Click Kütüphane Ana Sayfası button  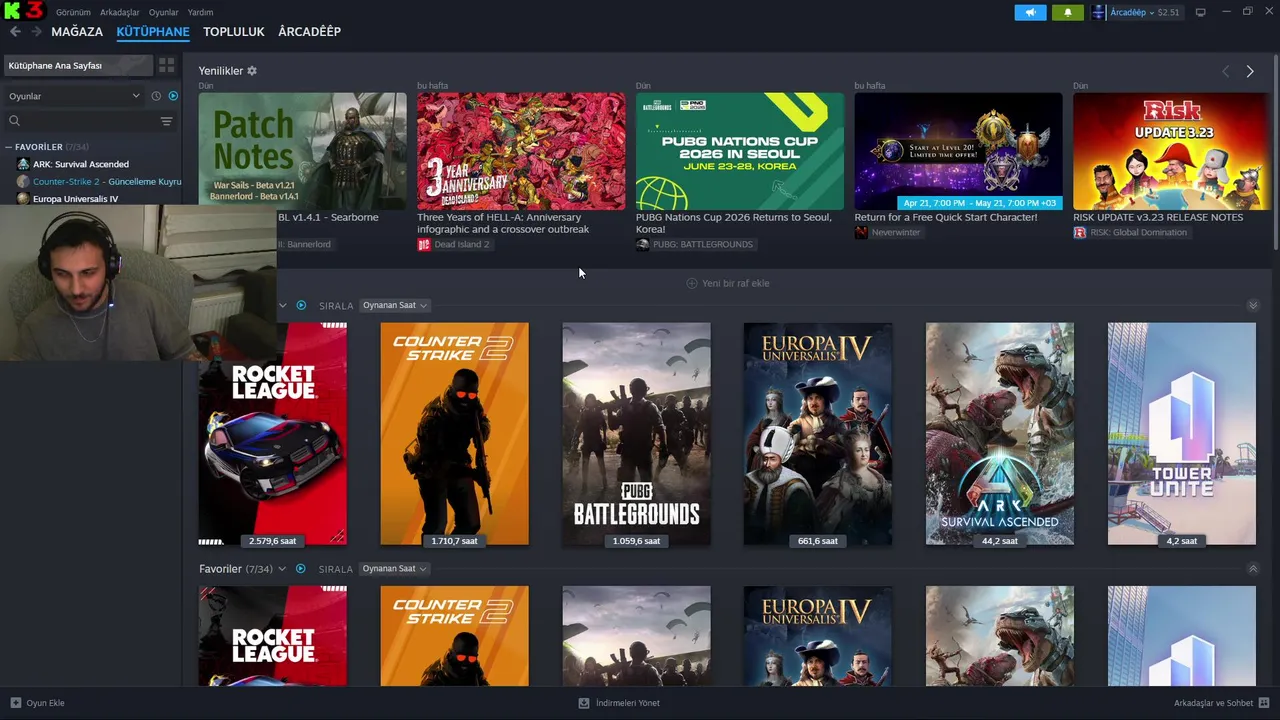tap(78, 65)
